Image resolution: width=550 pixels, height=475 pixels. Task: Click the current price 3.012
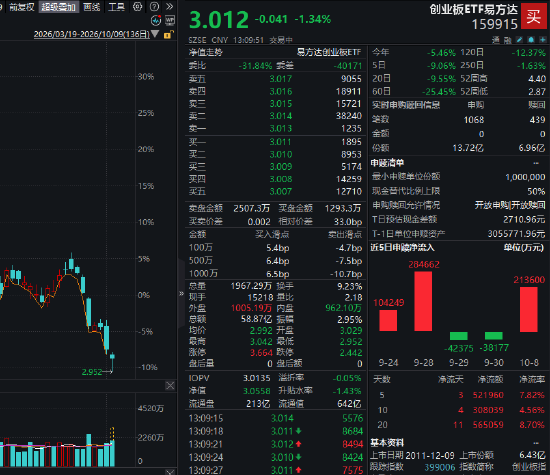(219, 19)
